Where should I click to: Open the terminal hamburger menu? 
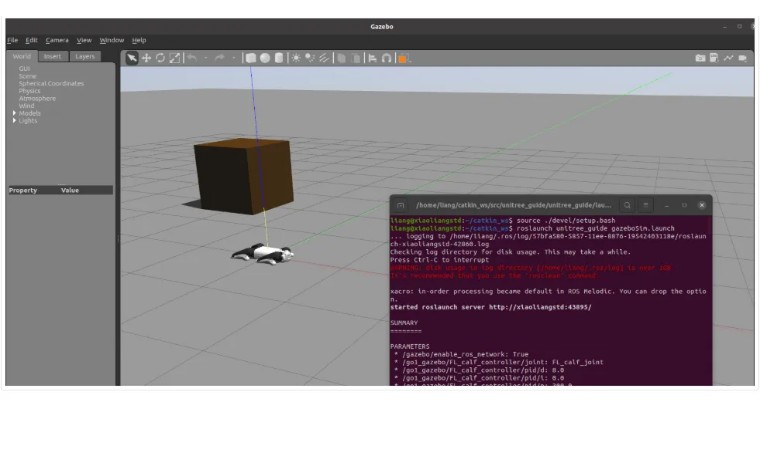click(646, 205)
